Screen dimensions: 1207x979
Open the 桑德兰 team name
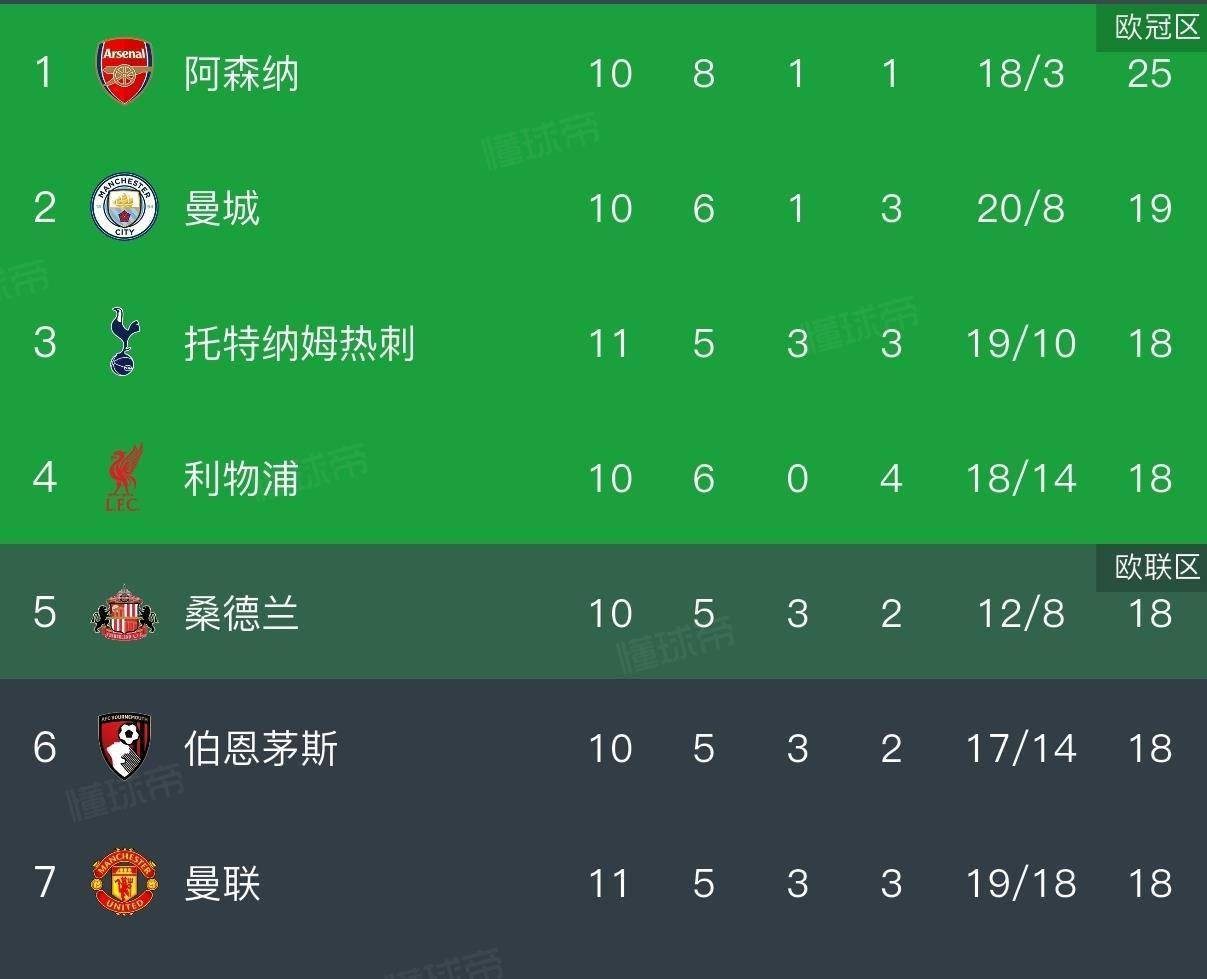[x=241, y=614]
